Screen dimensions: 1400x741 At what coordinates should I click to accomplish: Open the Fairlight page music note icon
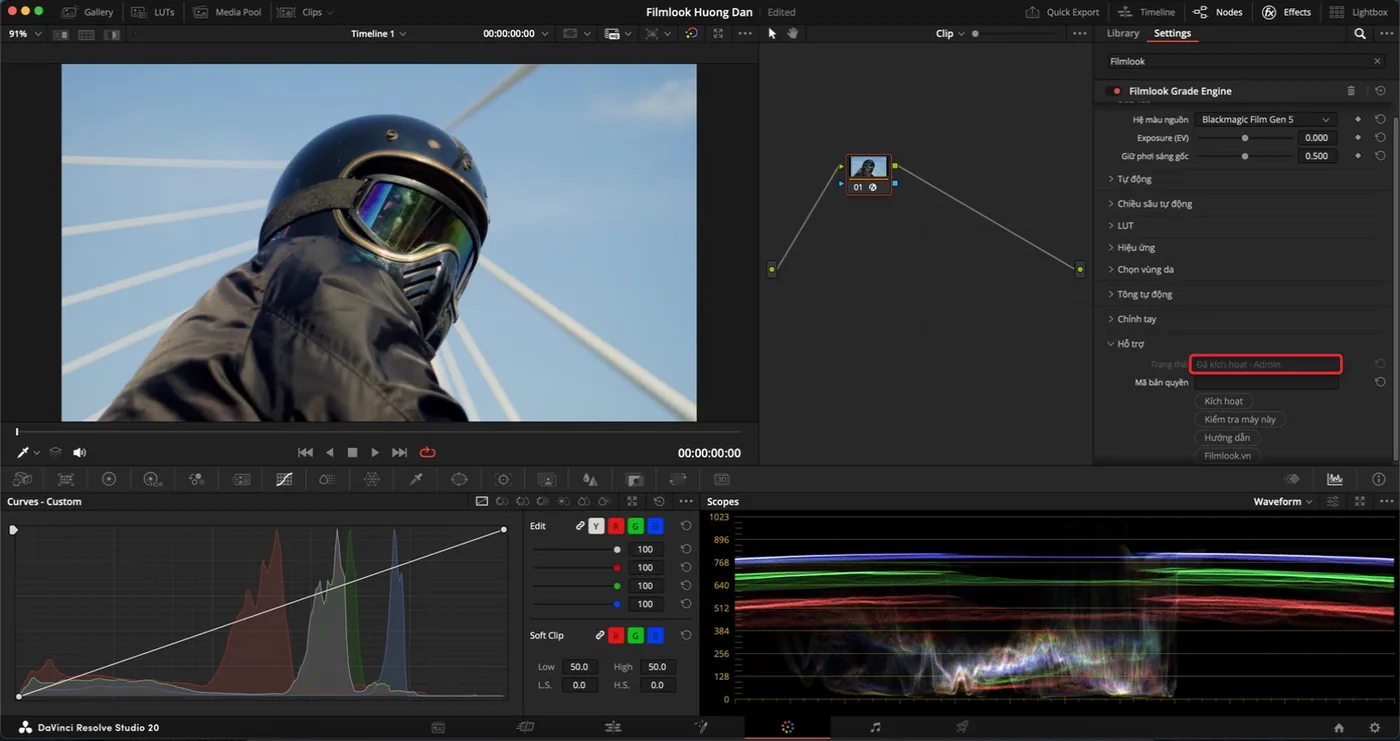tap(875, 727)
